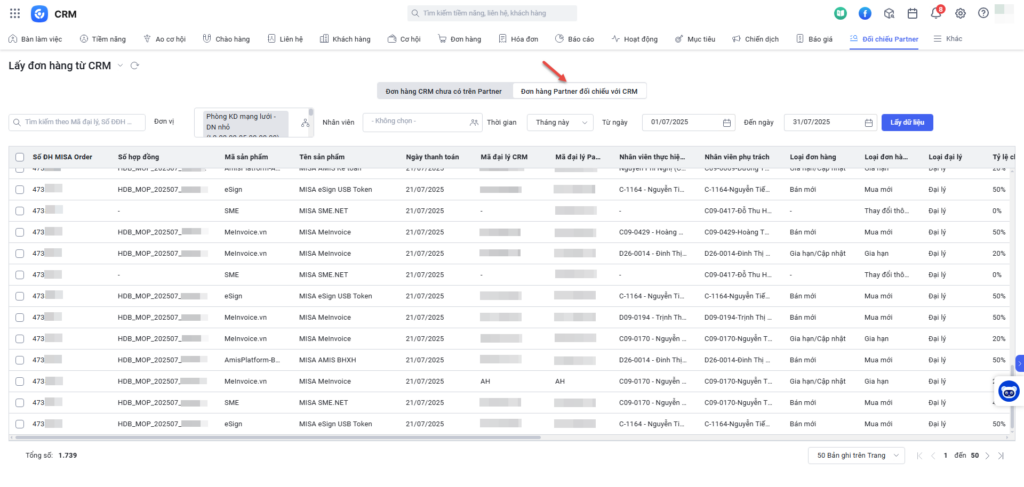Open the settings gear icon
This screenshot has height=487, width=1024.
point(960,13)
